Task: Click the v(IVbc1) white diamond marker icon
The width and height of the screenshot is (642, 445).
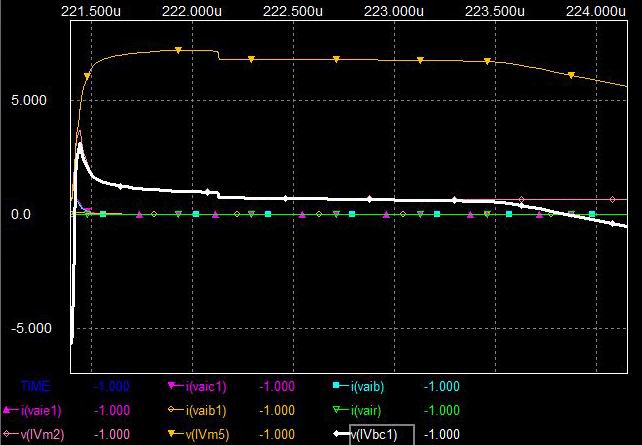Action: tap(337, 433)
